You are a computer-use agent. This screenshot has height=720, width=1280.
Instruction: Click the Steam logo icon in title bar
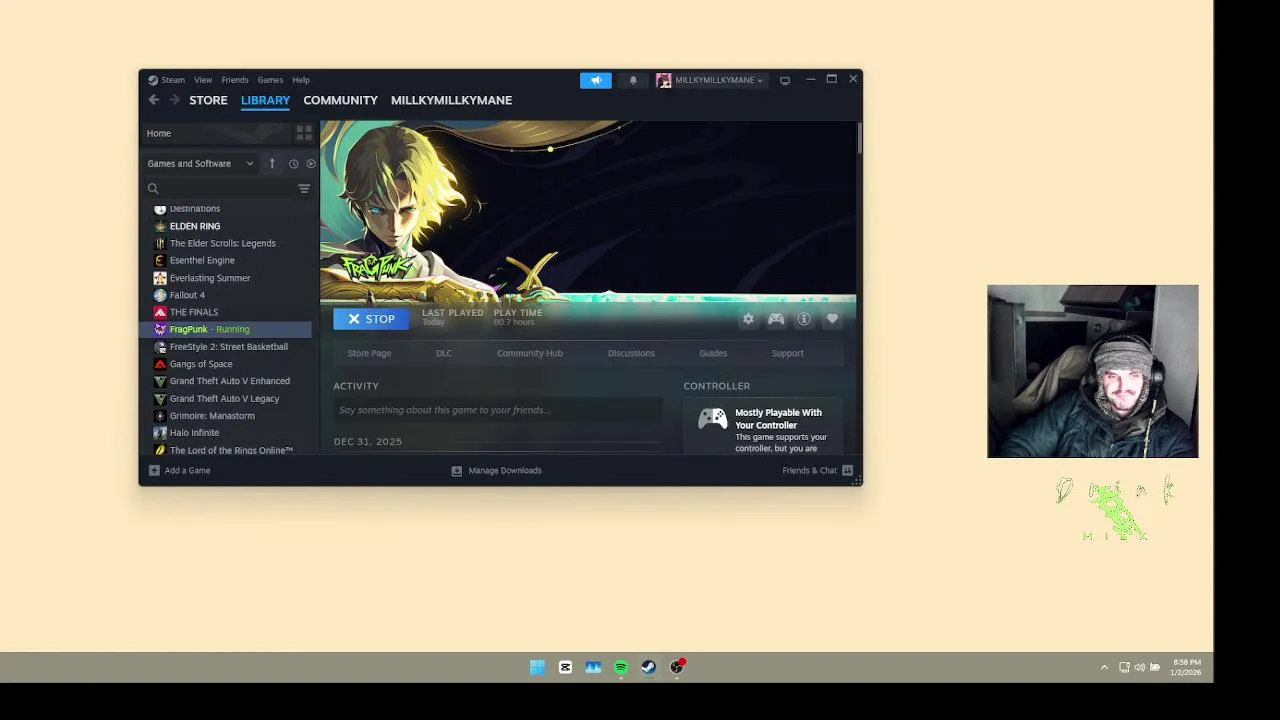(x=153, y=80)
